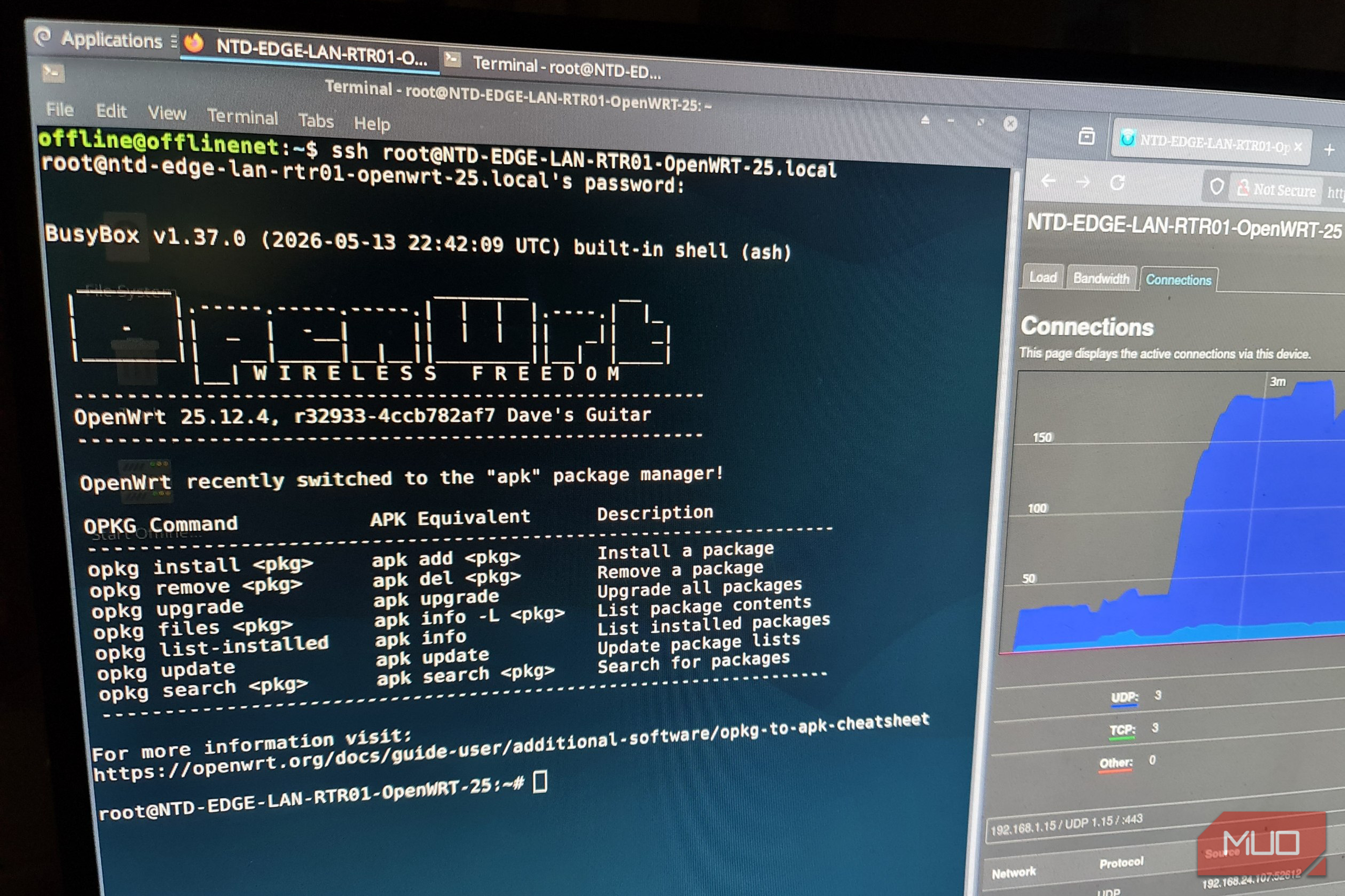Click the Other legend label
Viewport: 1345px width, 896px height.
pyautogui.click(x=1116, y=764)
